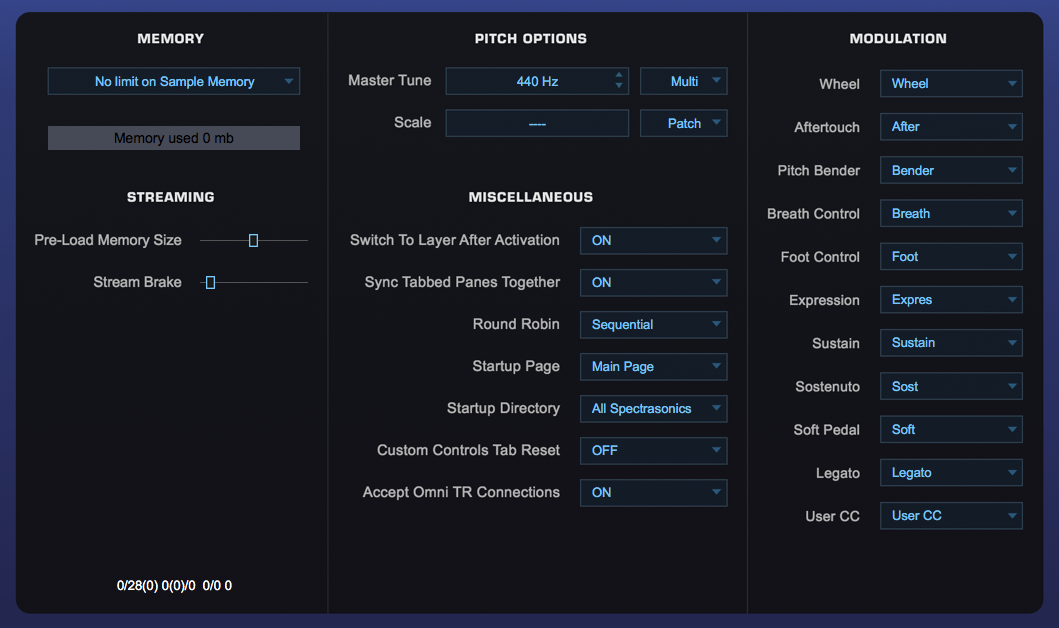Open the Foot Control modulation dropdown
This screenshot has height=628, width=1059.
(951, 257)
